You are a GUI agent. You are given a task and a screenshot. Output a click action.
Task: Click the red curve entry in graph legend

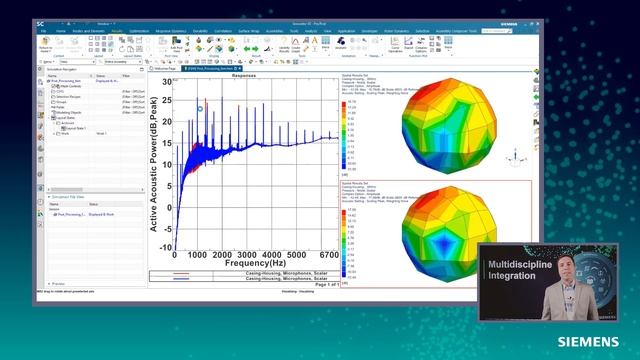point(244,273)
